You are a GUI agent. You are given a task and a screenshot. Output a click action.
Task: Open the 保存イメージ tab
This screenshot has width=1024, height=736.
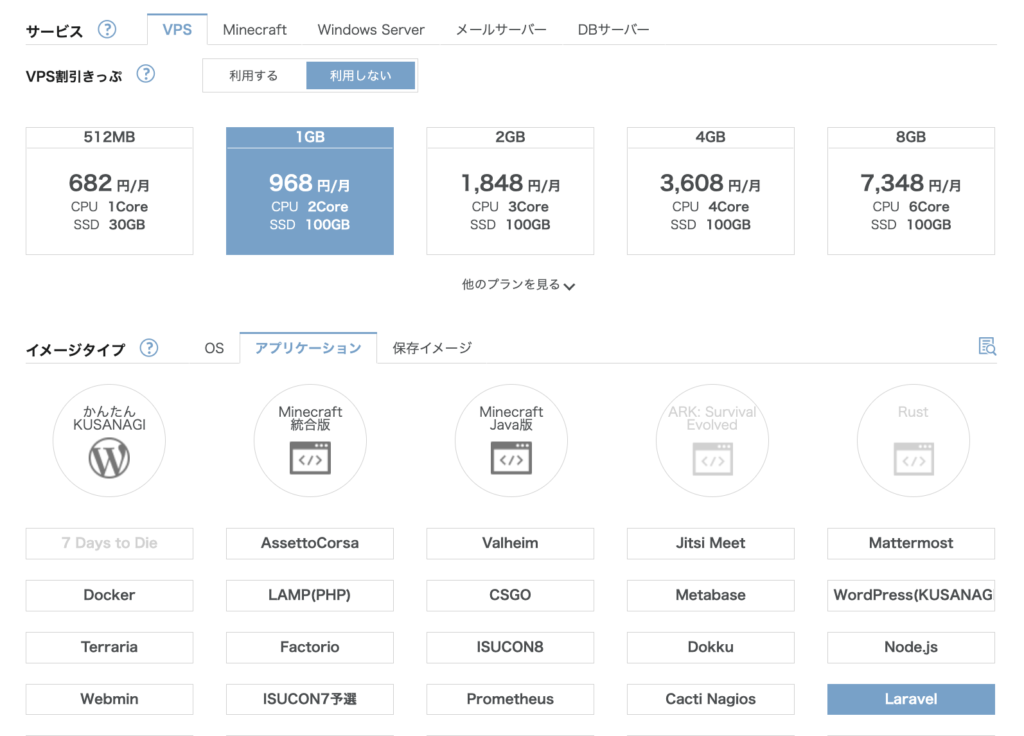432,348
